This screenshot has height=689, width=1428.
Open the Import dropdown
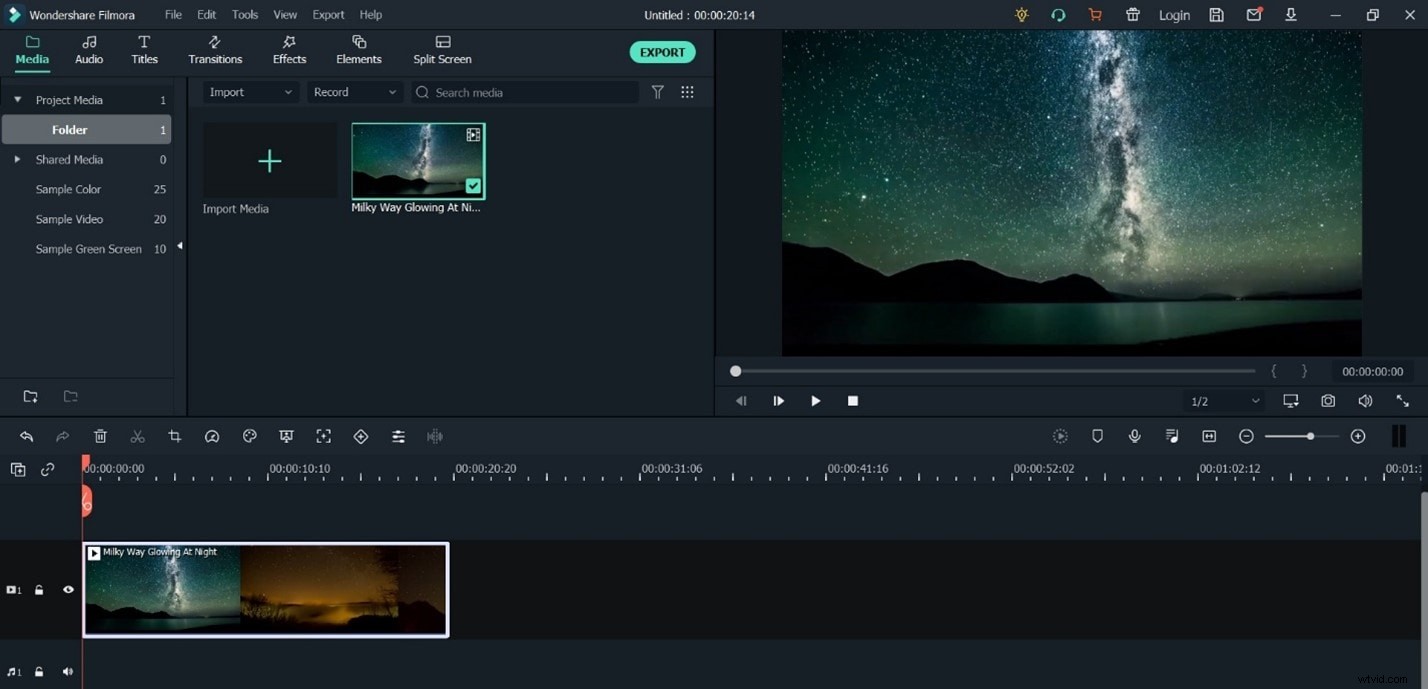250,91
